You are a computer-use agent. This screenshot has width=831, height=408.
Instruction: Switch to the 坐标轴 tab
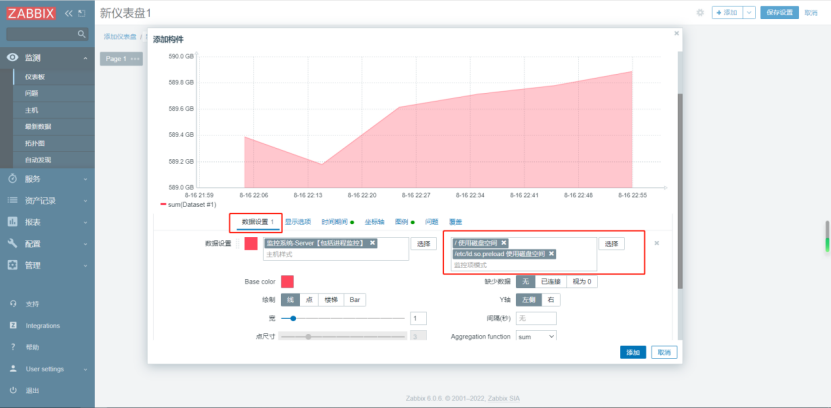pyautogui.click(x=374, y=222)
